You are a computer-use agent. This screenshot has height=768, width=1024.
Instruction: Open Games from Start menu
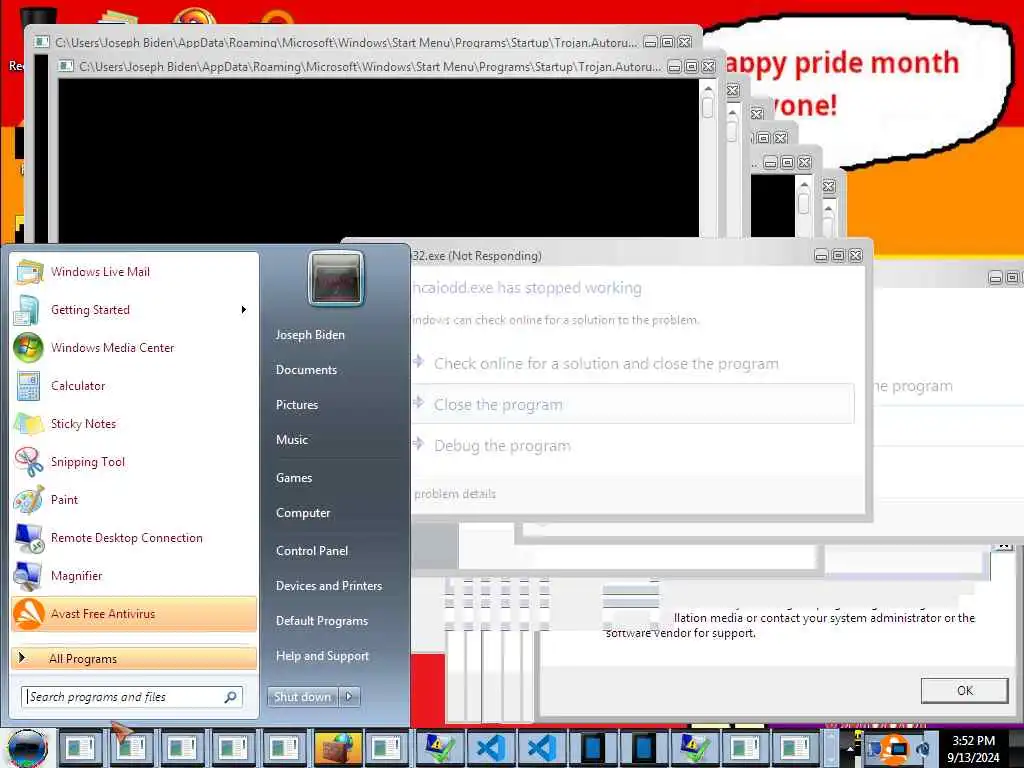[294, 478]
